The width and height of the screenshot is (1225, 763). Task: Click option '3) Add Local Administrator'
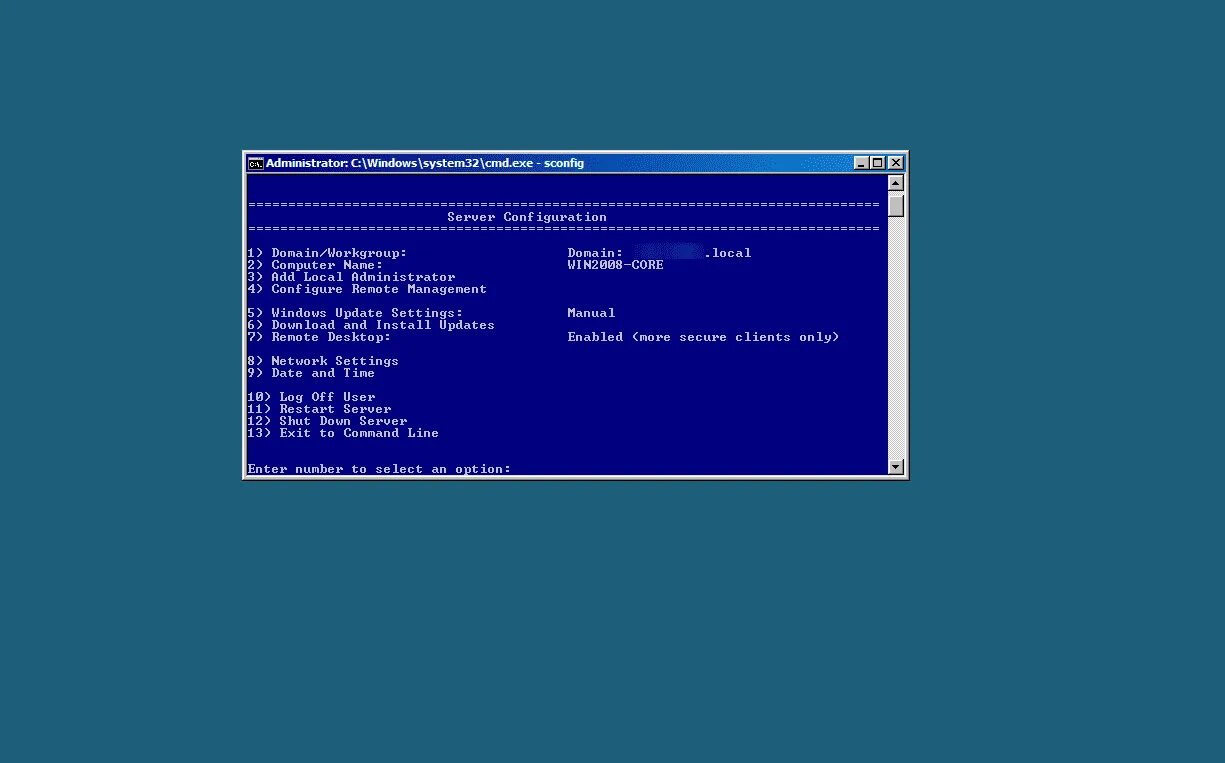click(351, 277)
